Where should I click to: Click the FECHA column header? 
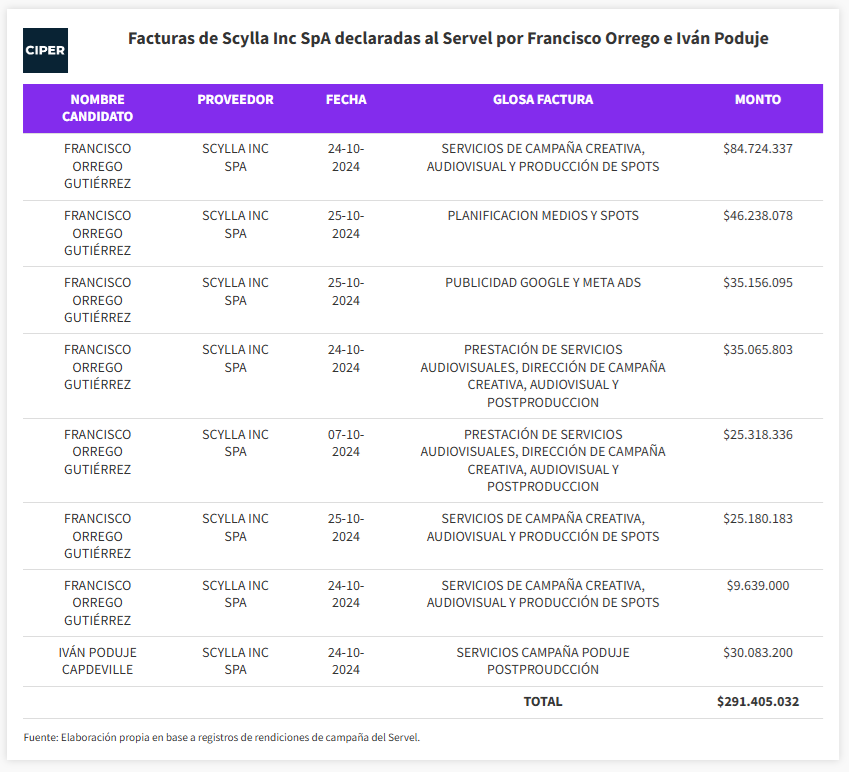(x=346, y=100)
